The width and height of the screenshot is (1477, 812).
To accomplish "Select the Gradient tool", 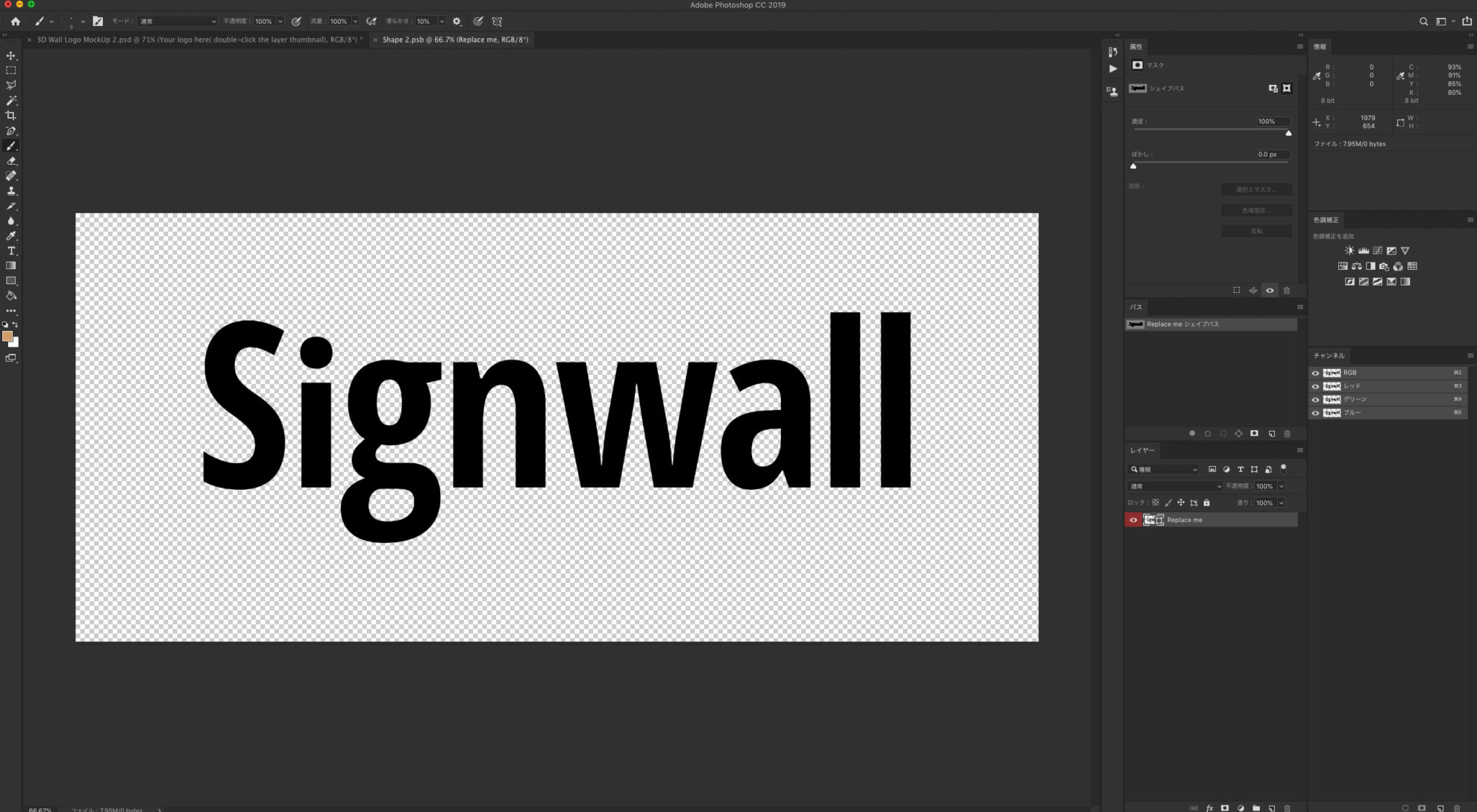I will 10,265.
